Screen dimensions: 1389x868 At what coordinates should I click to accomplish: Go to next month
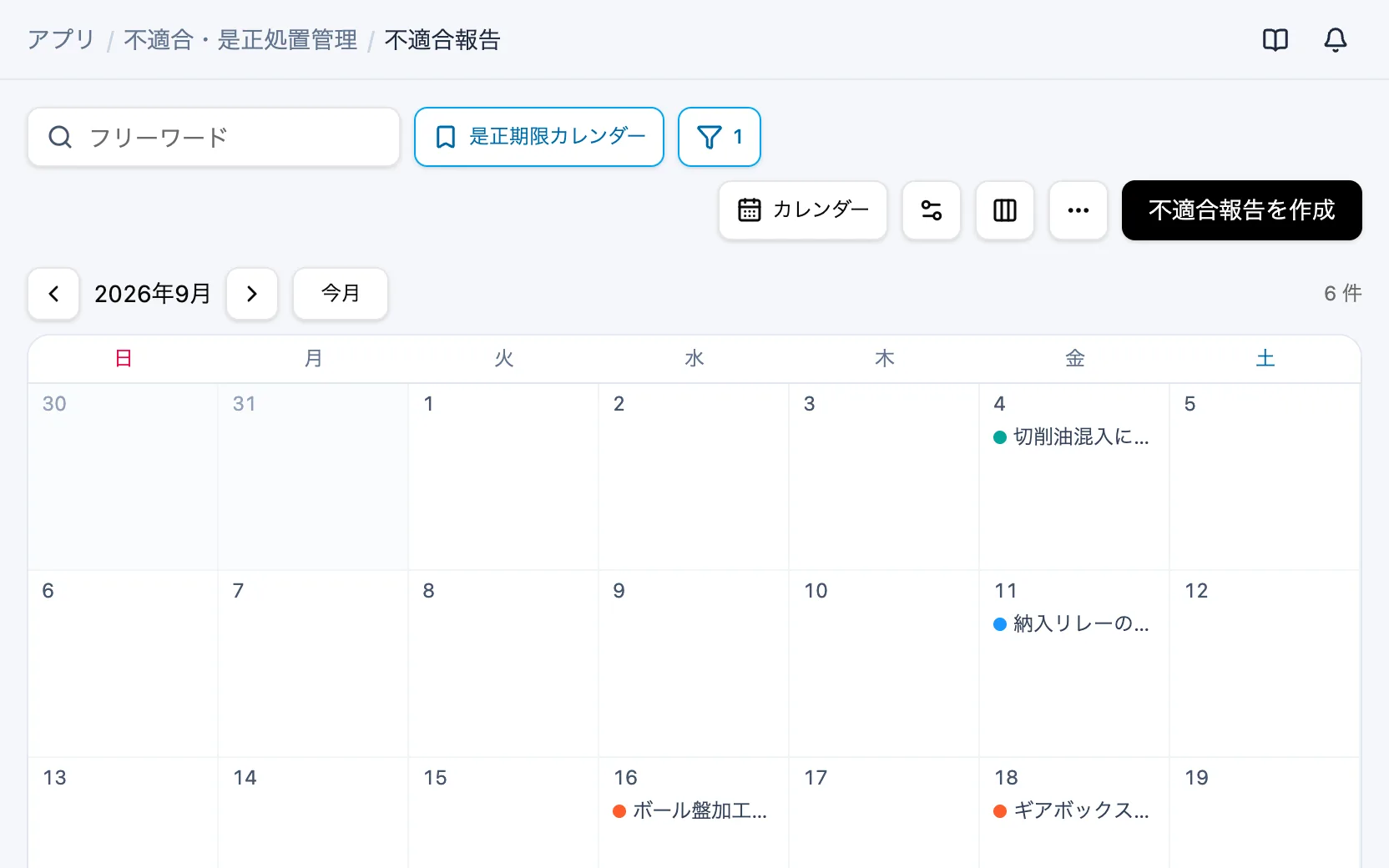pyautogui.click(x=252, y=294)
